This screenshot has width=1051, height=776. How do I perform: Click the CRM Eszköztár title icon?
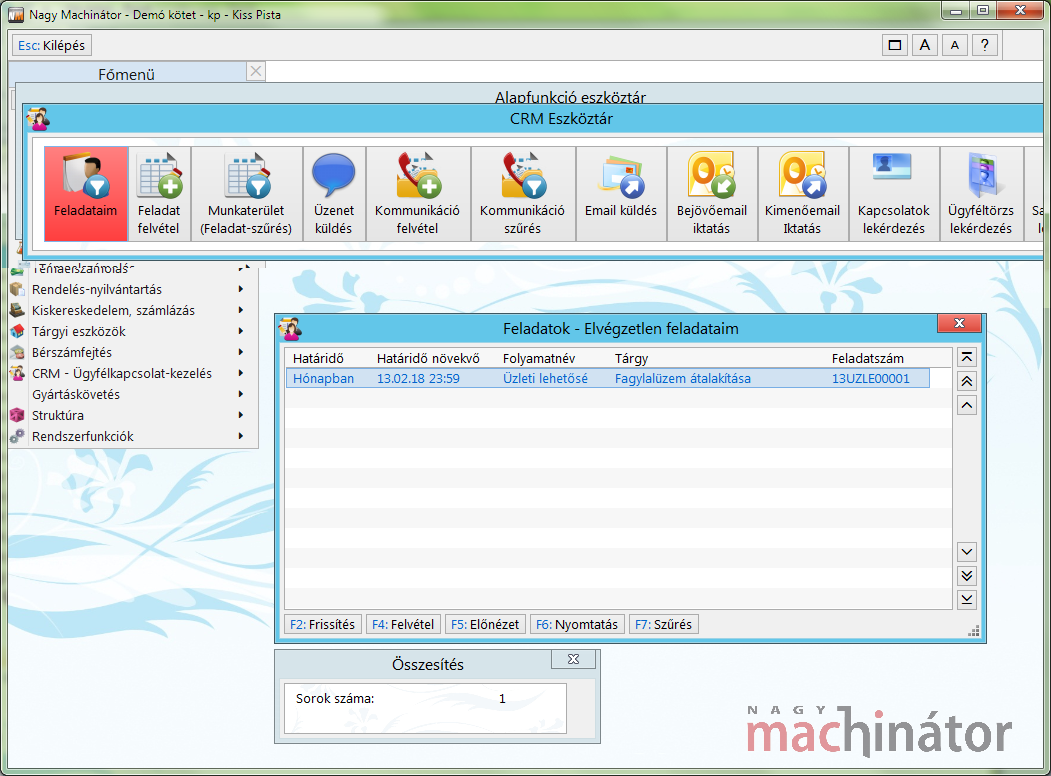pyautogui.click(x=38, y=119)
